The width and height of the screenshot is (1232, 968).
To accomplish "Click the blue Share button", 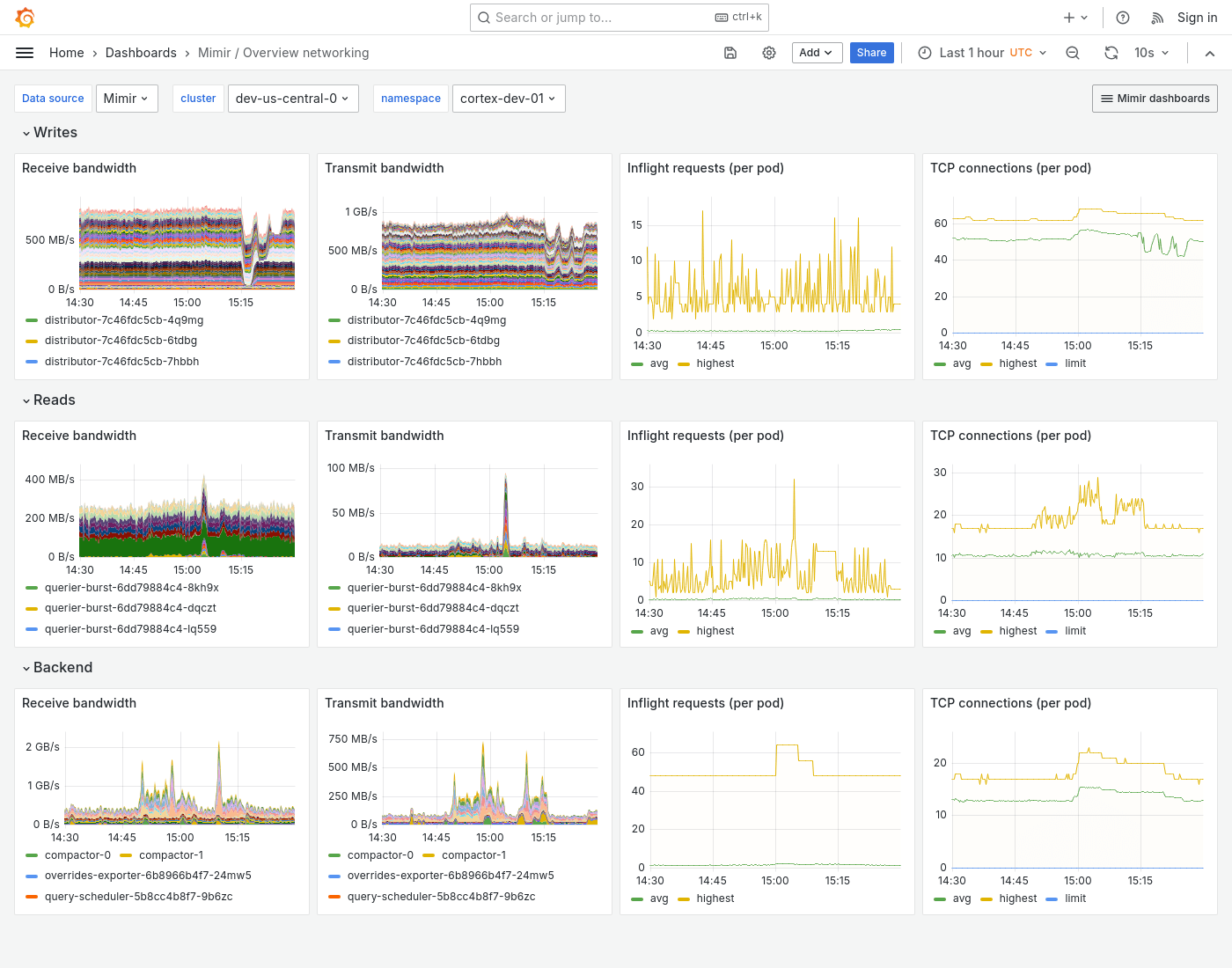I will [871, 53].
